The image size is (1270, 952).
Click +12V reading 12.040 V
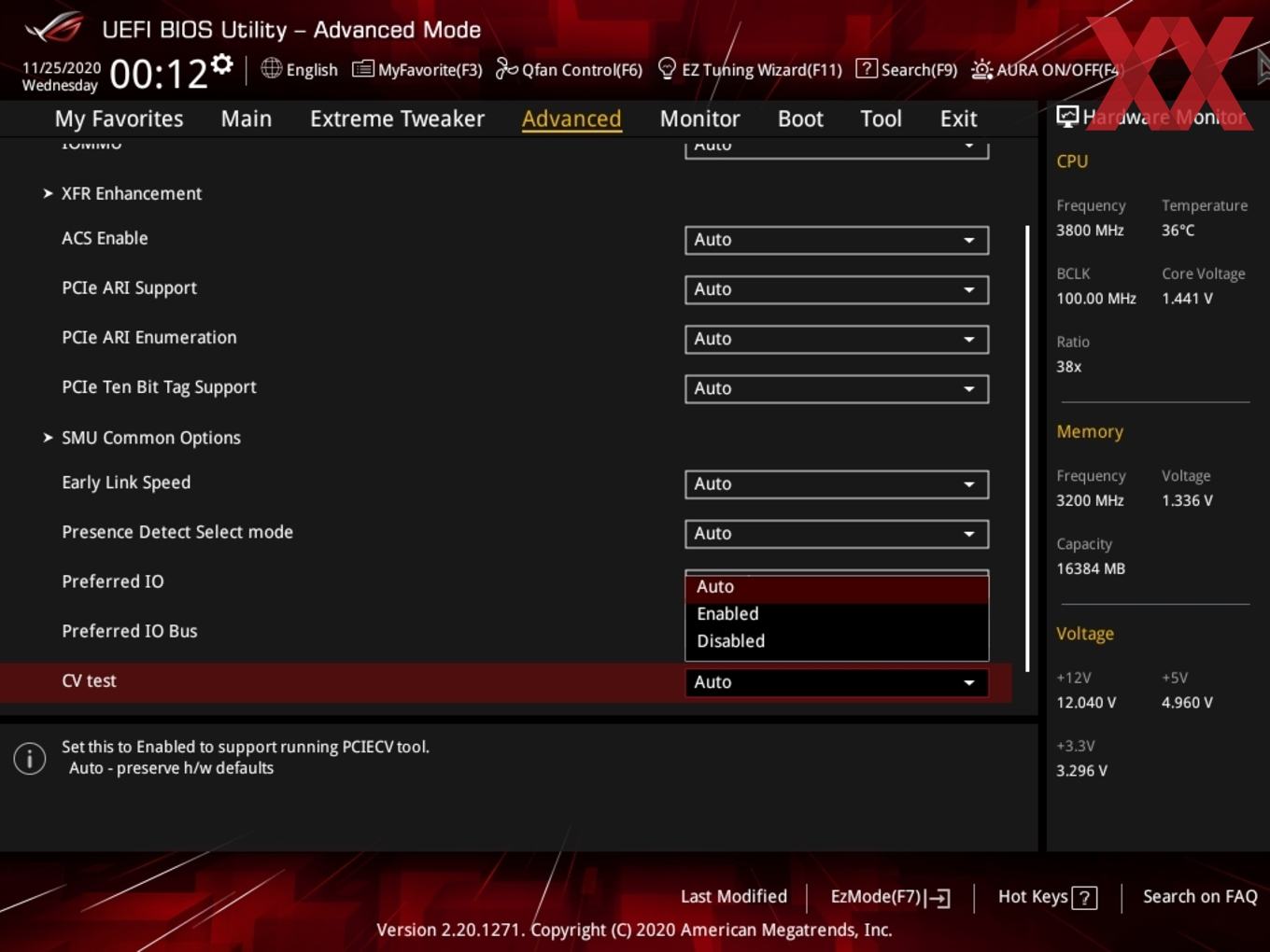coord(1086,703)
